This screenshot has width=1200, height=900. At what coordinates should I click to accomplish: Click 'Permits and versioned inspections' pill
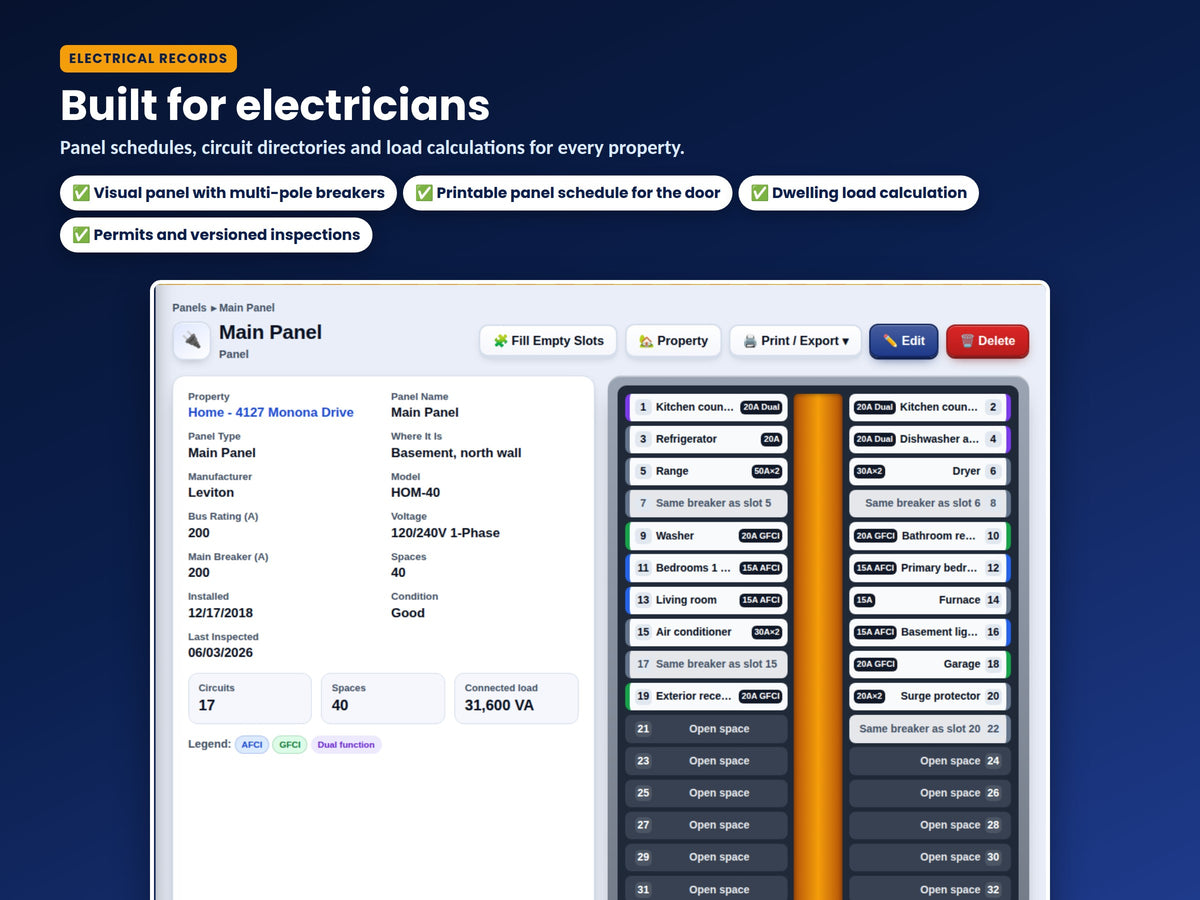click(216, 235)
